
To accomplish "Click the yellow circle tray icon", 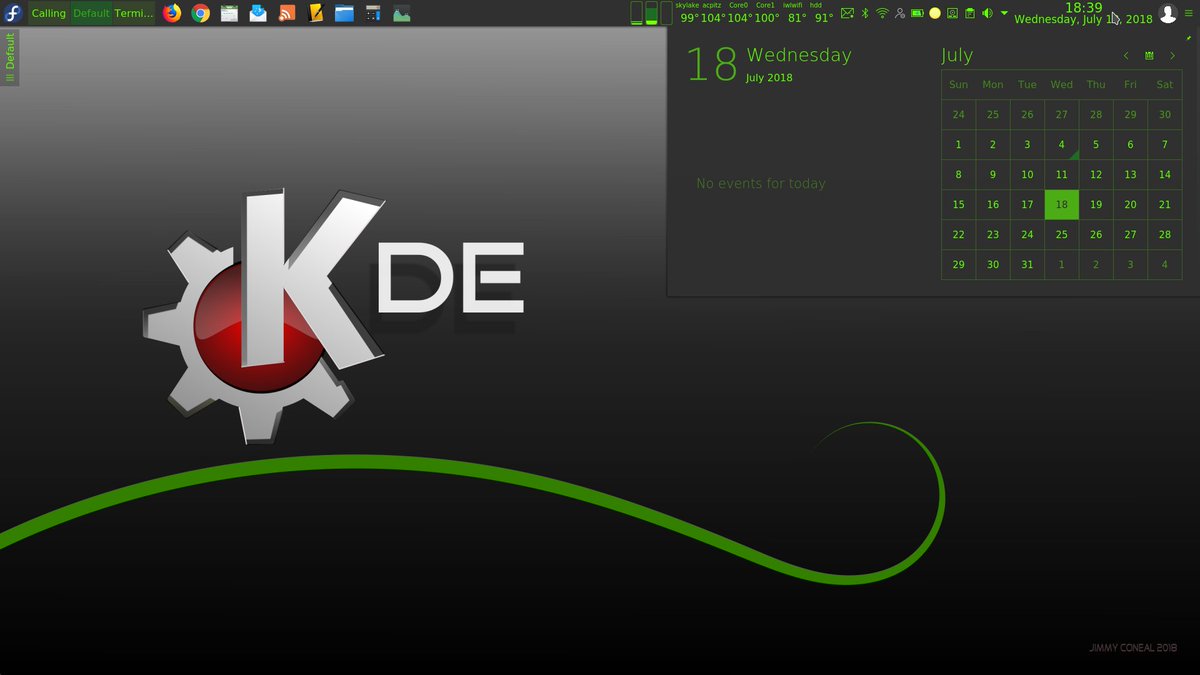I will click(x=935, y=13).
